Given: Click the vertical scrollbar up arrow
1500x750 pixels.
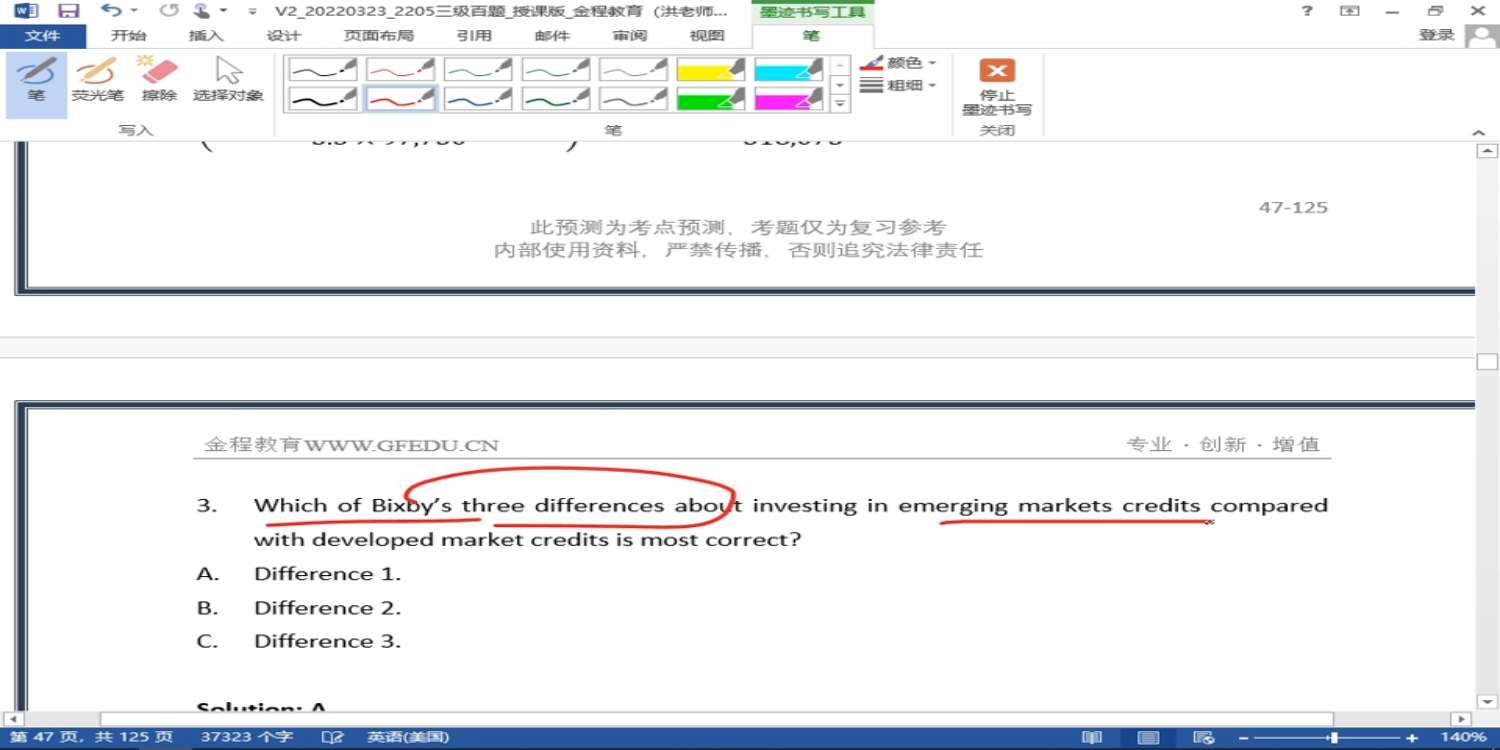Looking at the screenshot, I should pos(1487,151).
